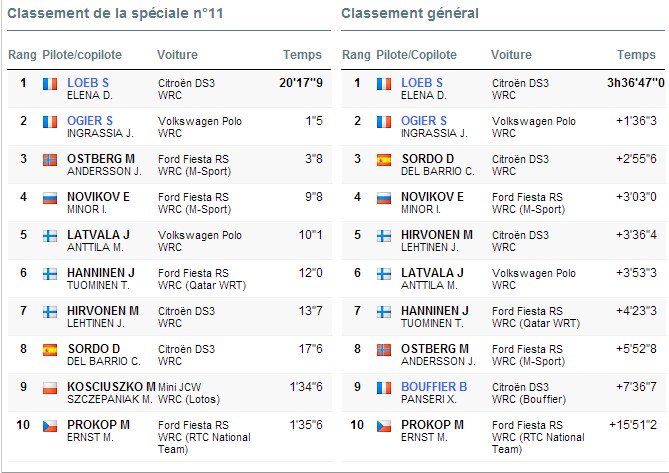Viewport: 669px width, 473px height.
Task: Click Loeb's stage time 20'17''9
Action: pyautogui.click(x=301, y=83)
